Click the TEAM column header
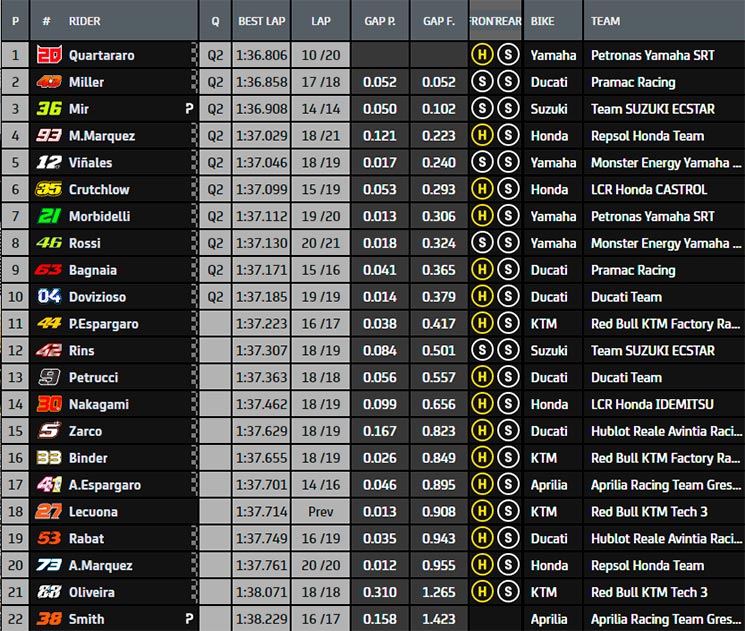This screenshot has height=631, width=745. tap(605, 21)
